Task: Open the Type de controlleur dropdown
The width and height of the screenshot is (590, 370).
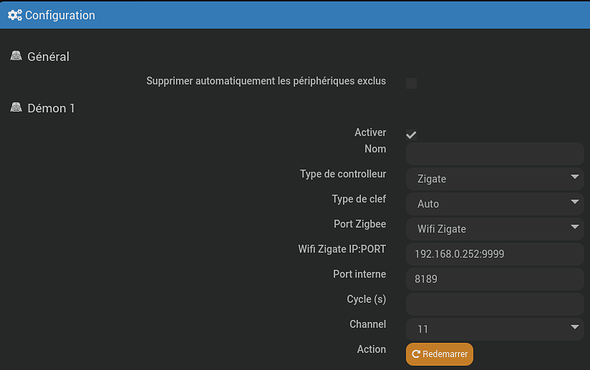Action: pyautogui.click(x=495, y=179)
